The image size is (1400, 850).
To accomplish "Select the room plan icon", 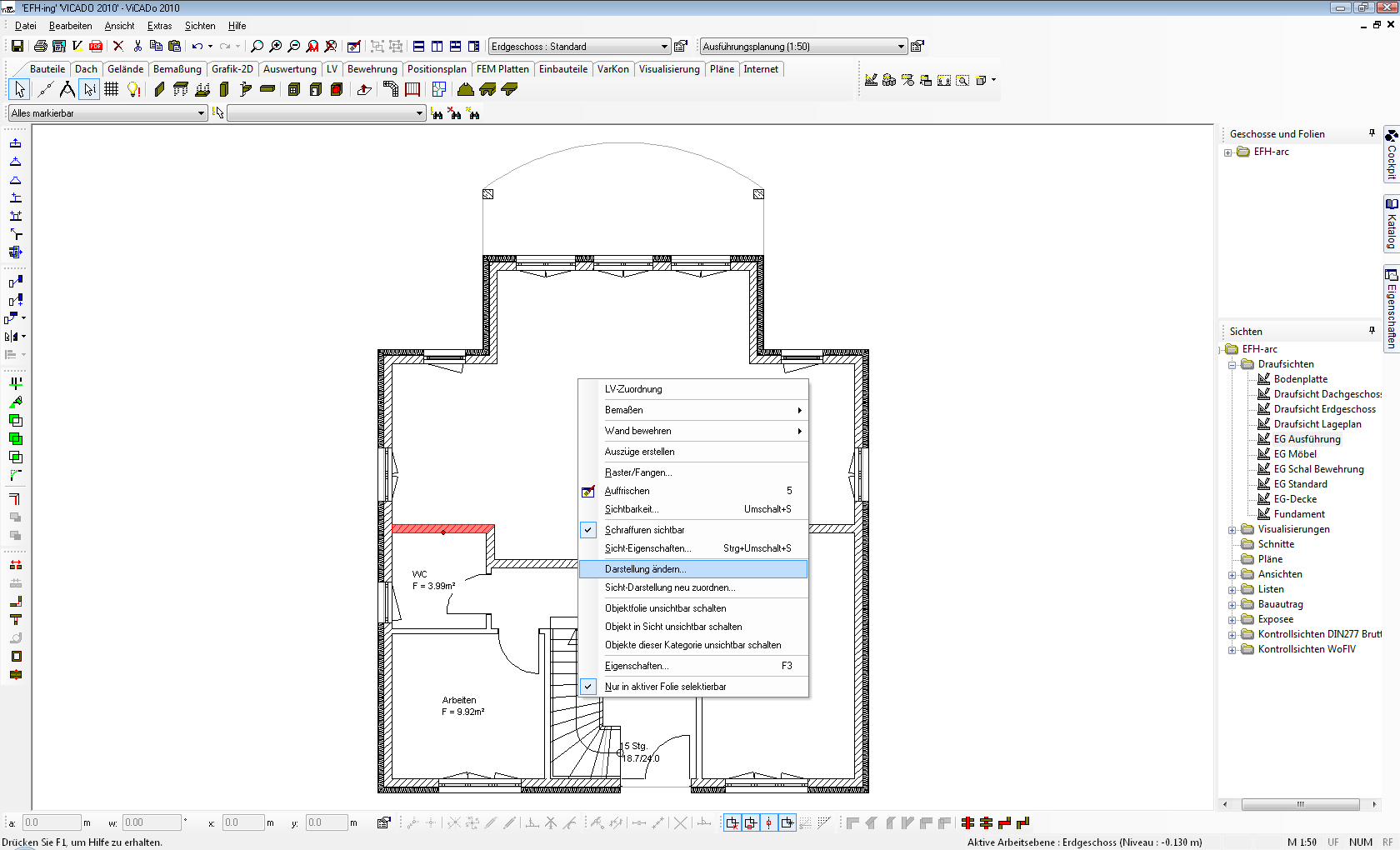I will coord(439,89).
